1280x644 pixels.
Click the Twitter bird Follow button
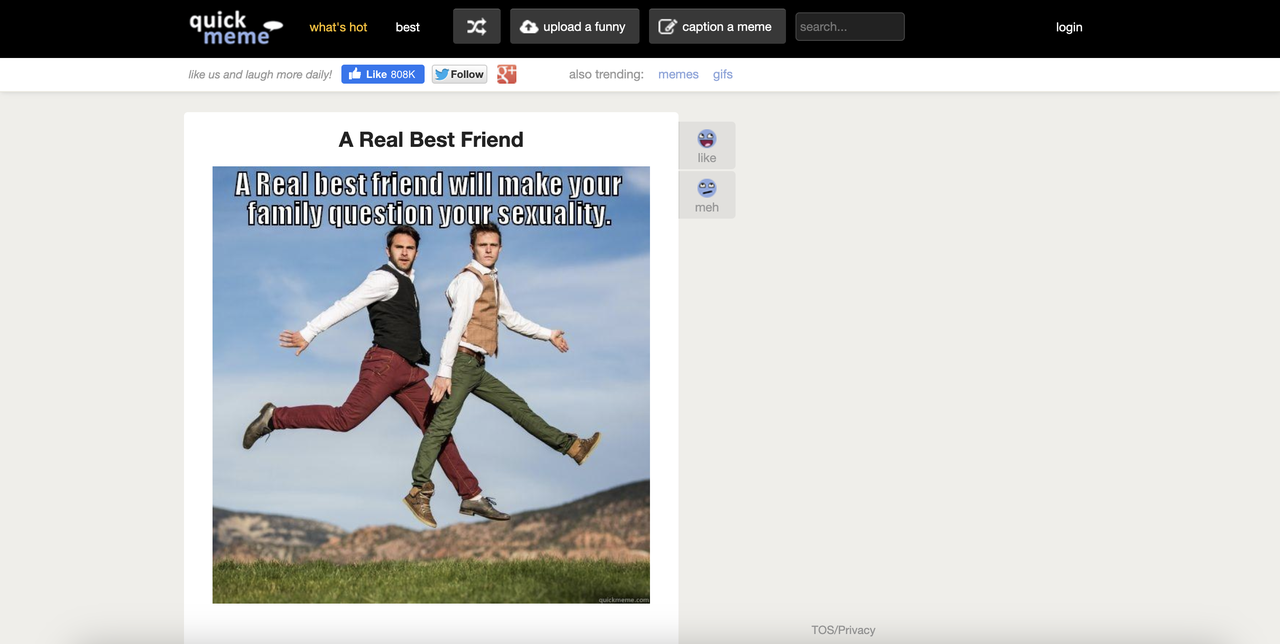point(460,74)
